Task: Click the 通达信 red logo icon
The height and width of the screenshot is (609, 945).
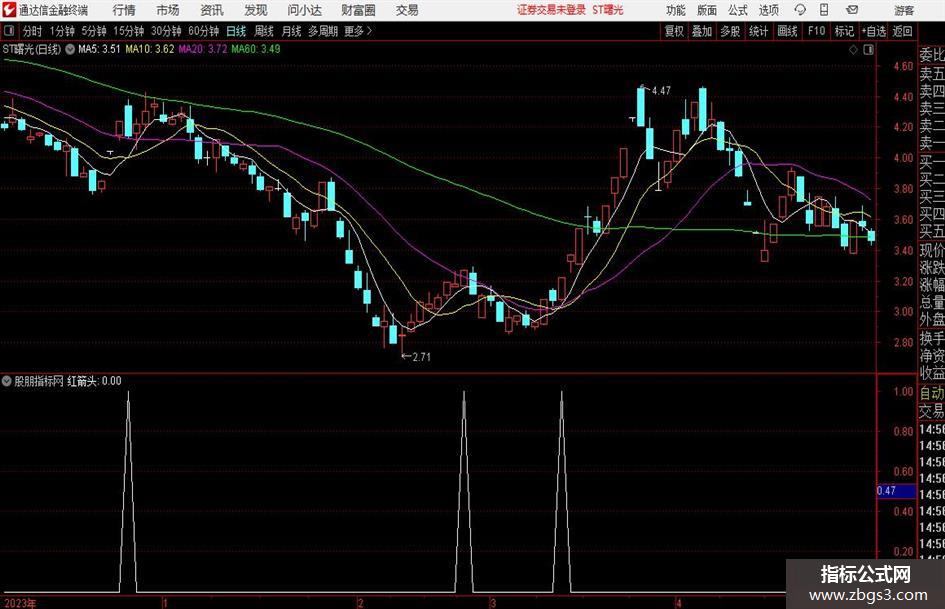Action: coord(9,10)
